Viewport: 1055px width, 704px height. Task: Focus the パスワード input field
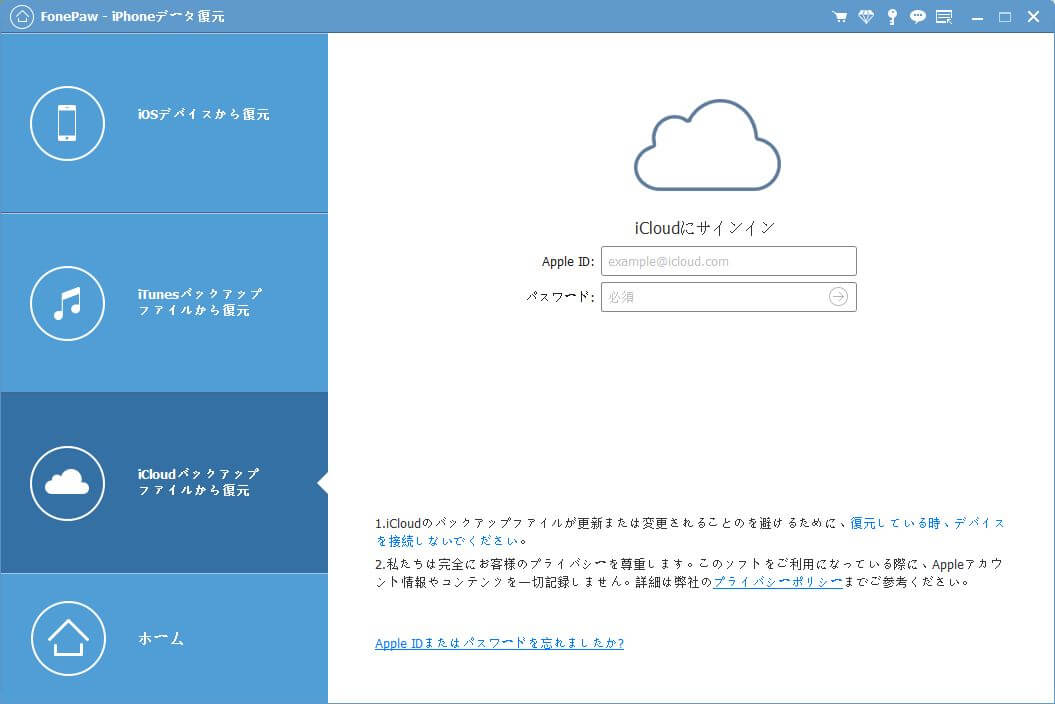click(729, 297)
